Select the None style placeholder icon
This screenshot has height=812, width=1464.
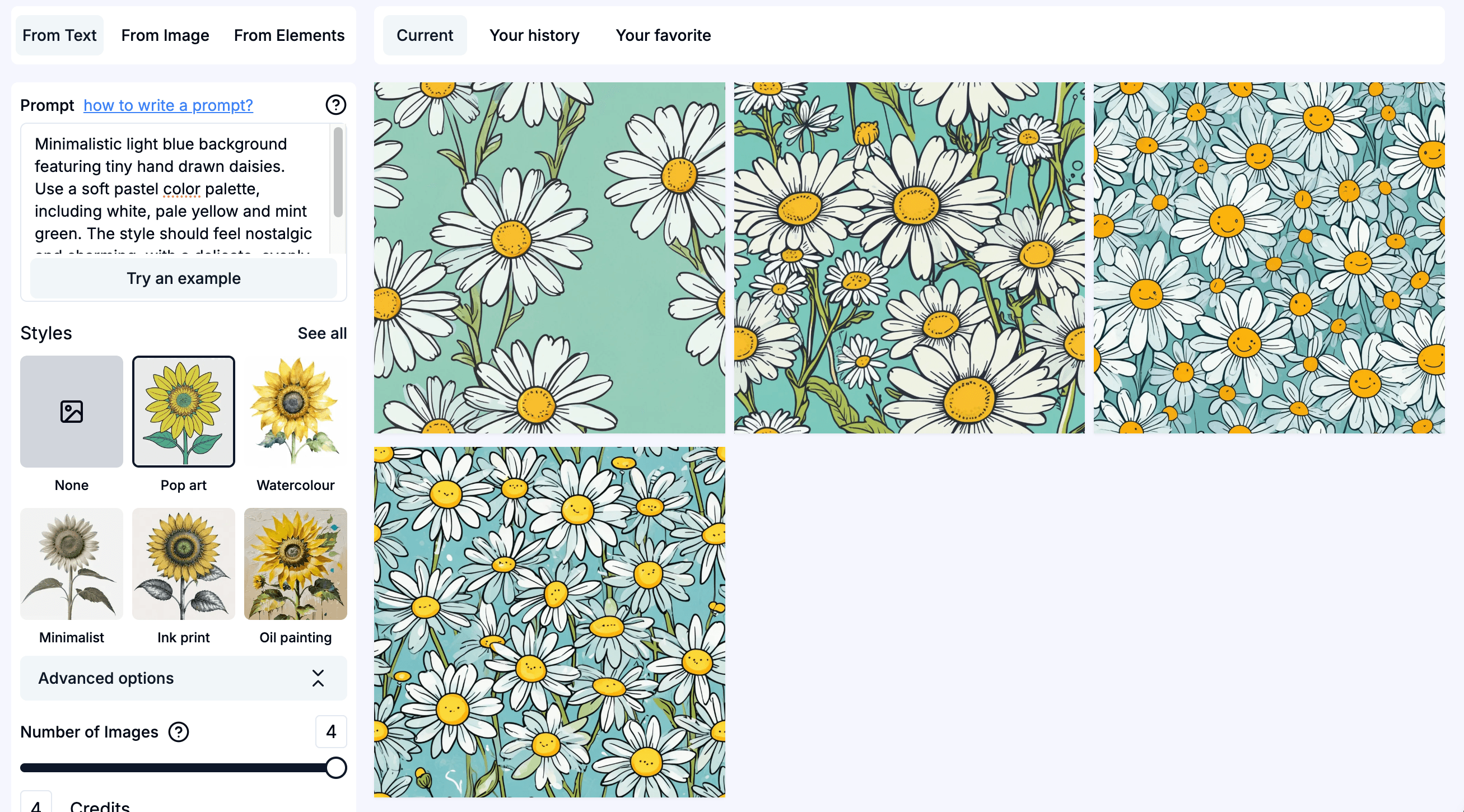click(72, 412)
